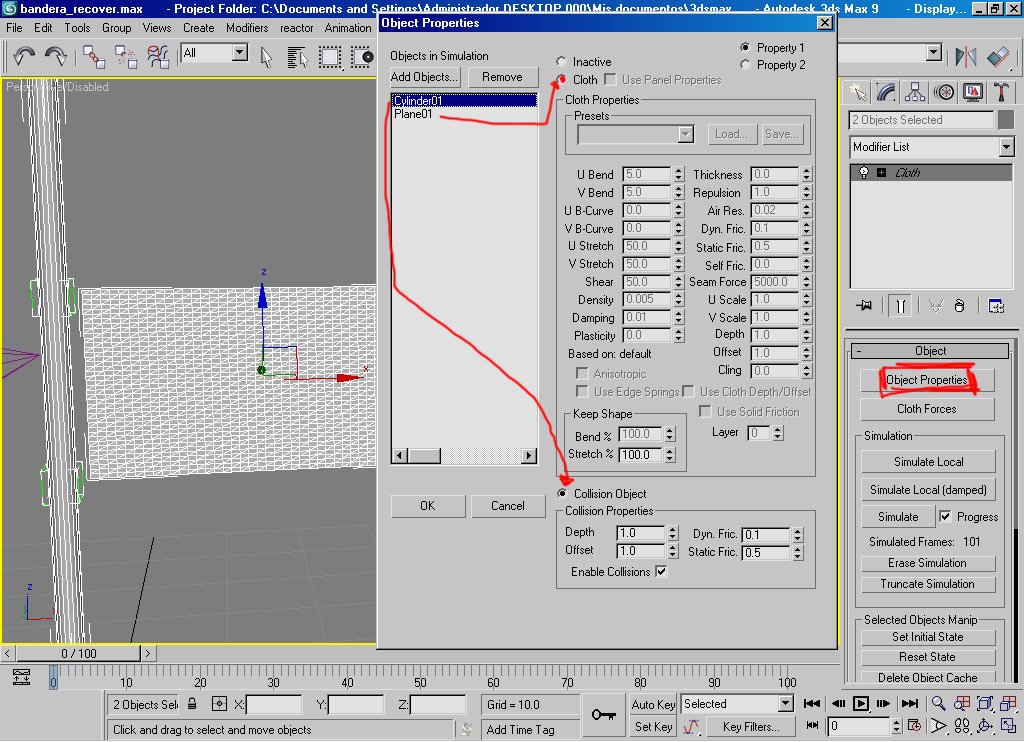Click the Zoom magnifier viewport control

click(938, 703)
